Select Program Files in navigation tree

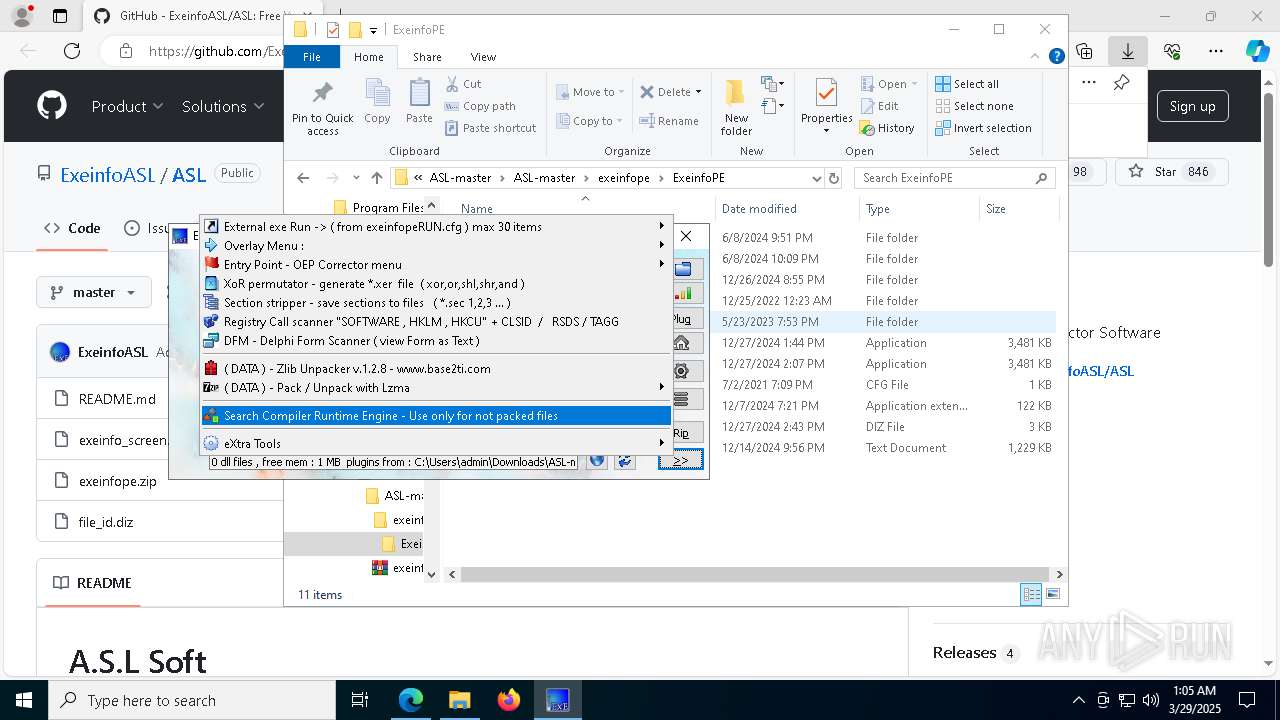(x=380, y=208)
